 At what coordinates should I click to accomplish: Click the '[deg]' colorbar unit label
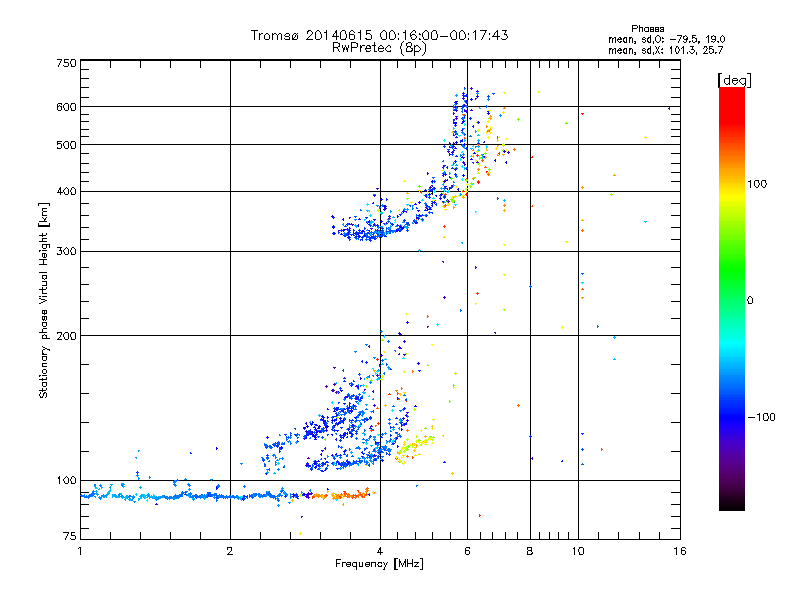[735, 81]
